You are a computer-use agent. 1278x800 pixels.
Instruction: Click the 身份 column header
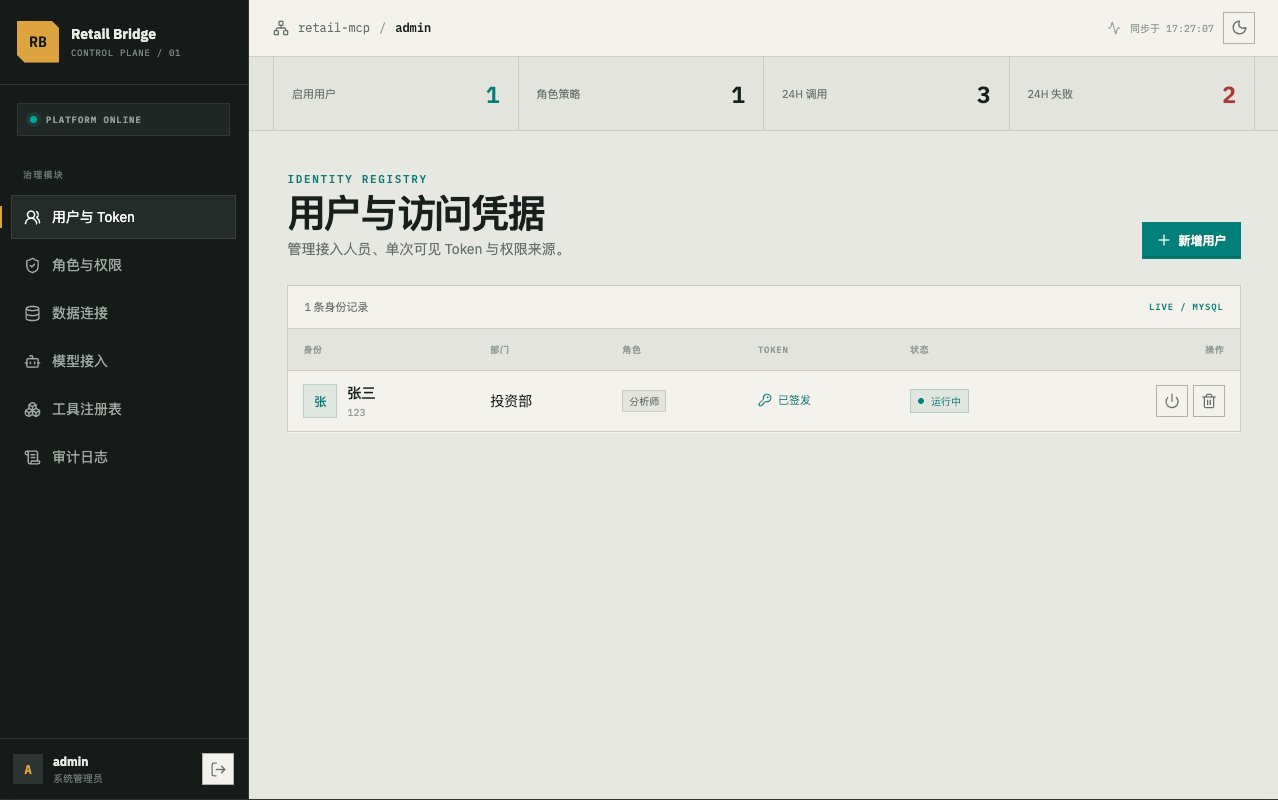(313, 350)
